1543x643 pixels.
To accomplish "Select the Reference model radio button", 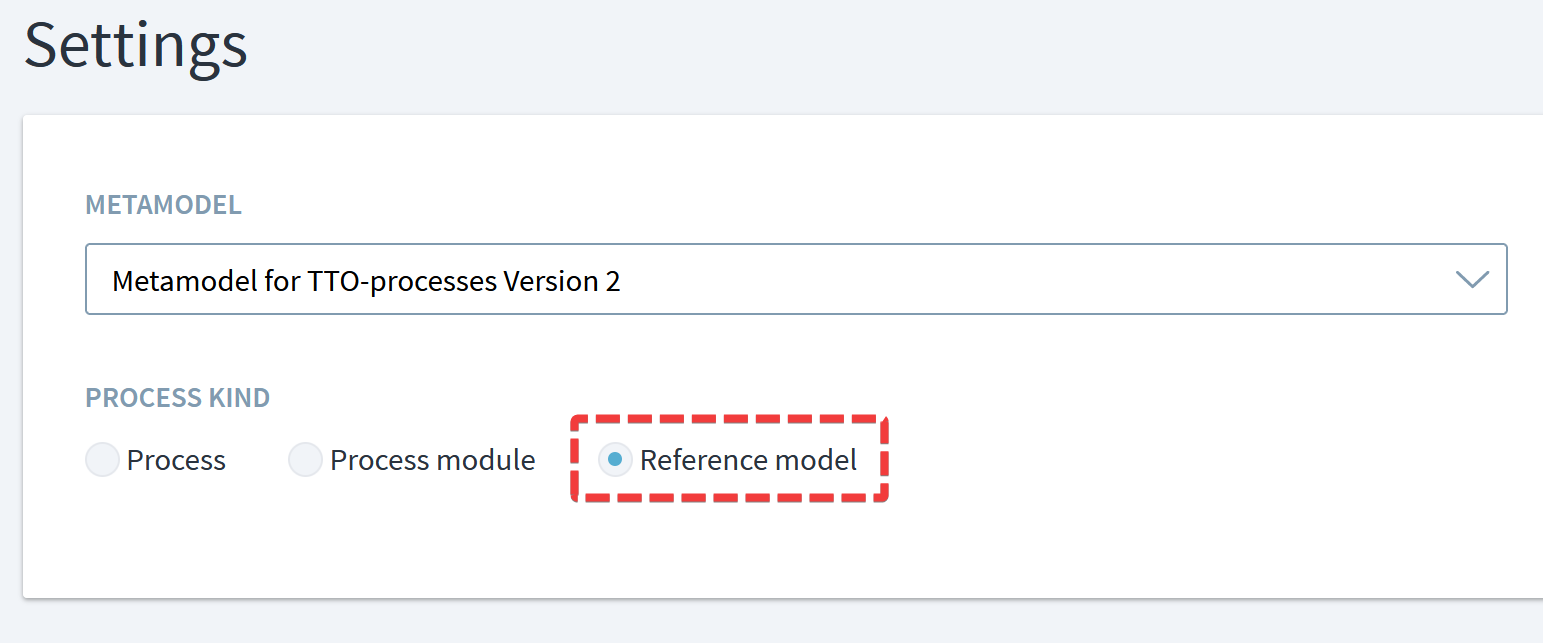I will tap(615, 460).
